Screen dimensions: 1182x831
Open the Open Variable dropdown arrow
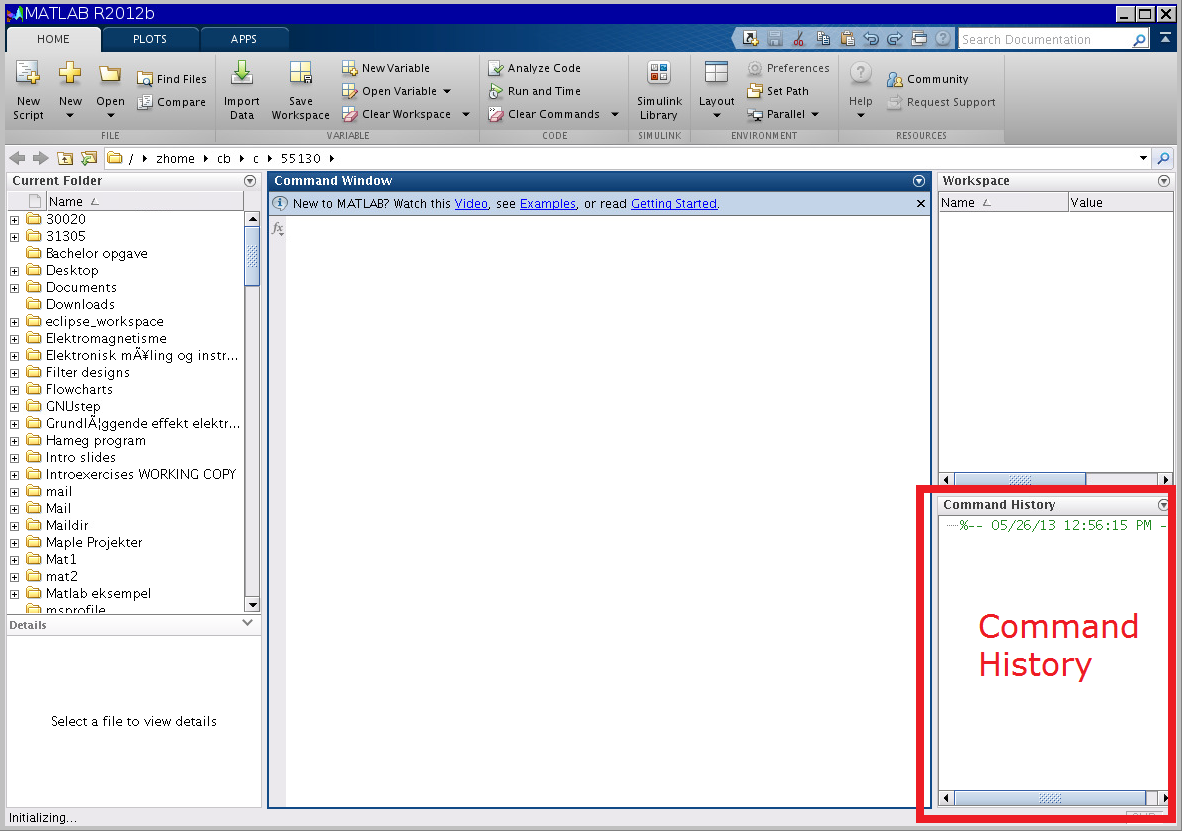447,91
